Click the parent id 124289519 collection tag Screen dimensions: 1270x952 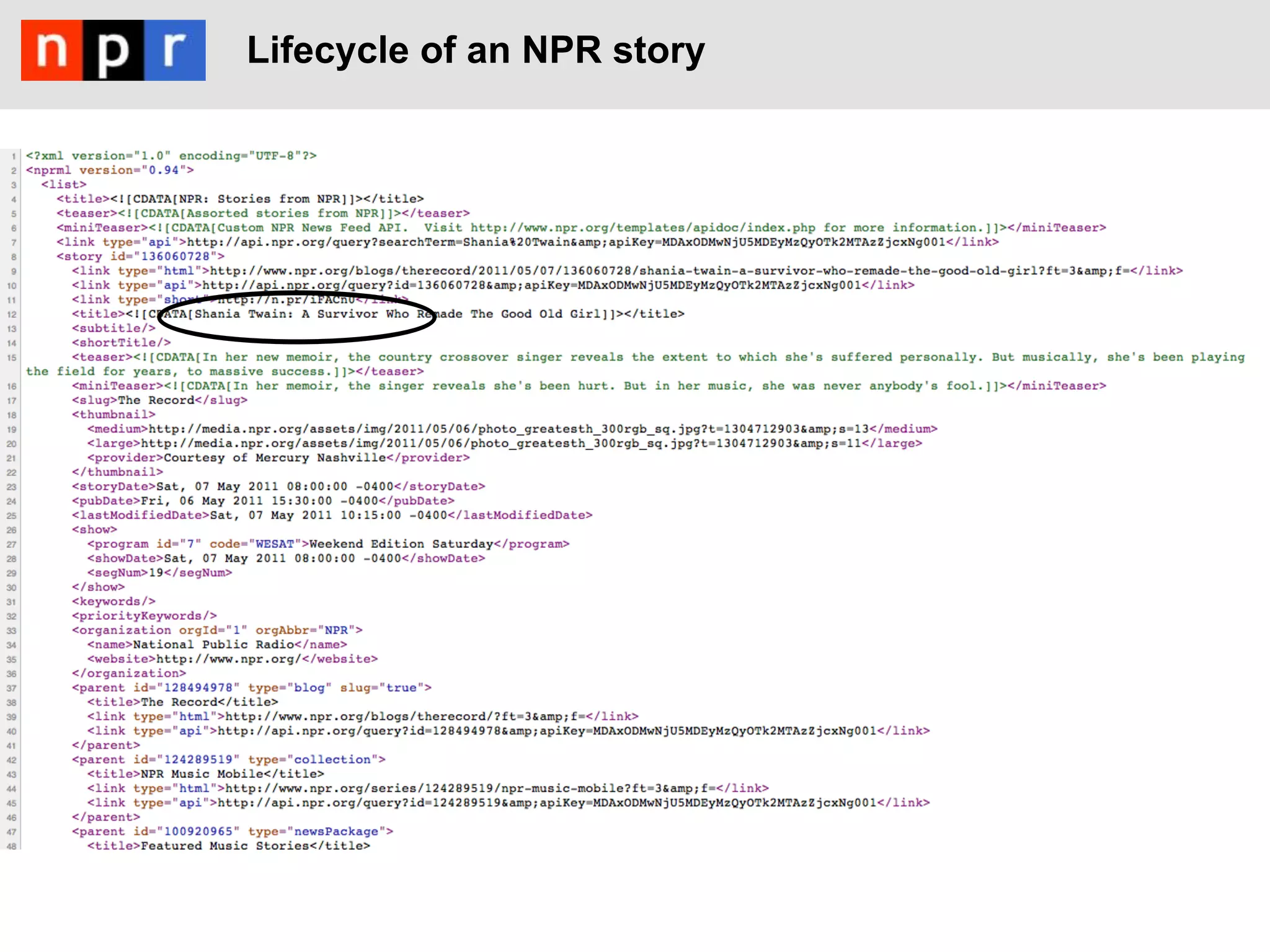click(228, 760)
